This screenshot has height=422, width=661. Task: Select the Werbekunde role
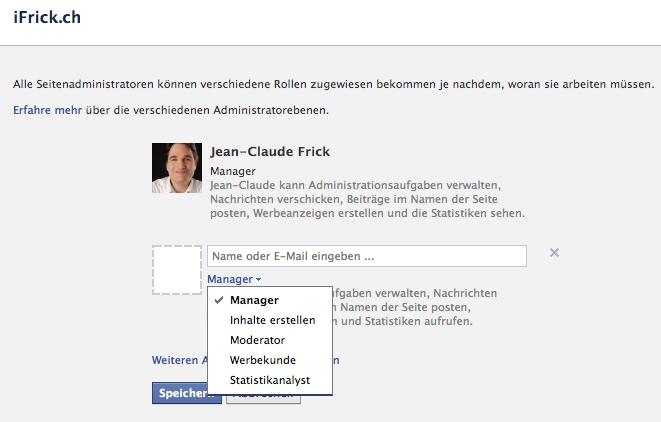pyautogui.click(x=262, y=360)
